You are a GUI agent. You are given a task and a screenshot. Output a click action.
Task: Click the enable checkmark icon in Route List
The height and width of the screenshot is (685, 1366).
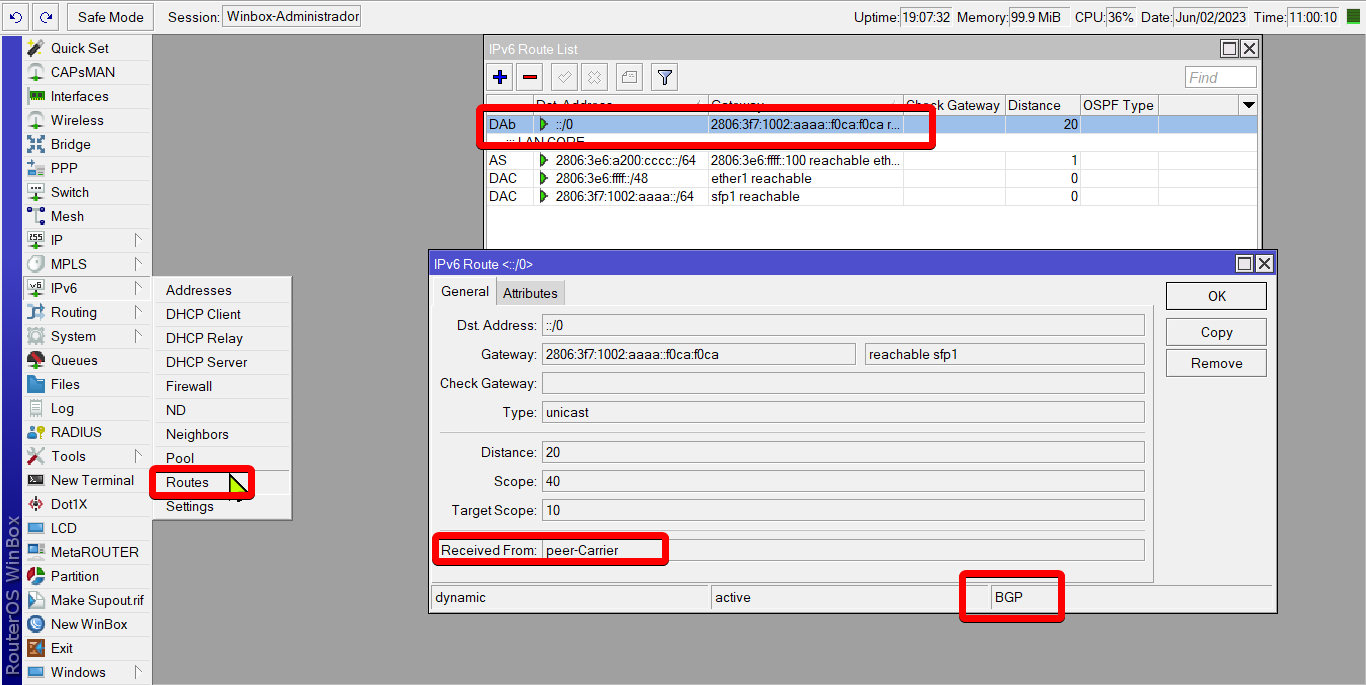click(x=564, y=77)
